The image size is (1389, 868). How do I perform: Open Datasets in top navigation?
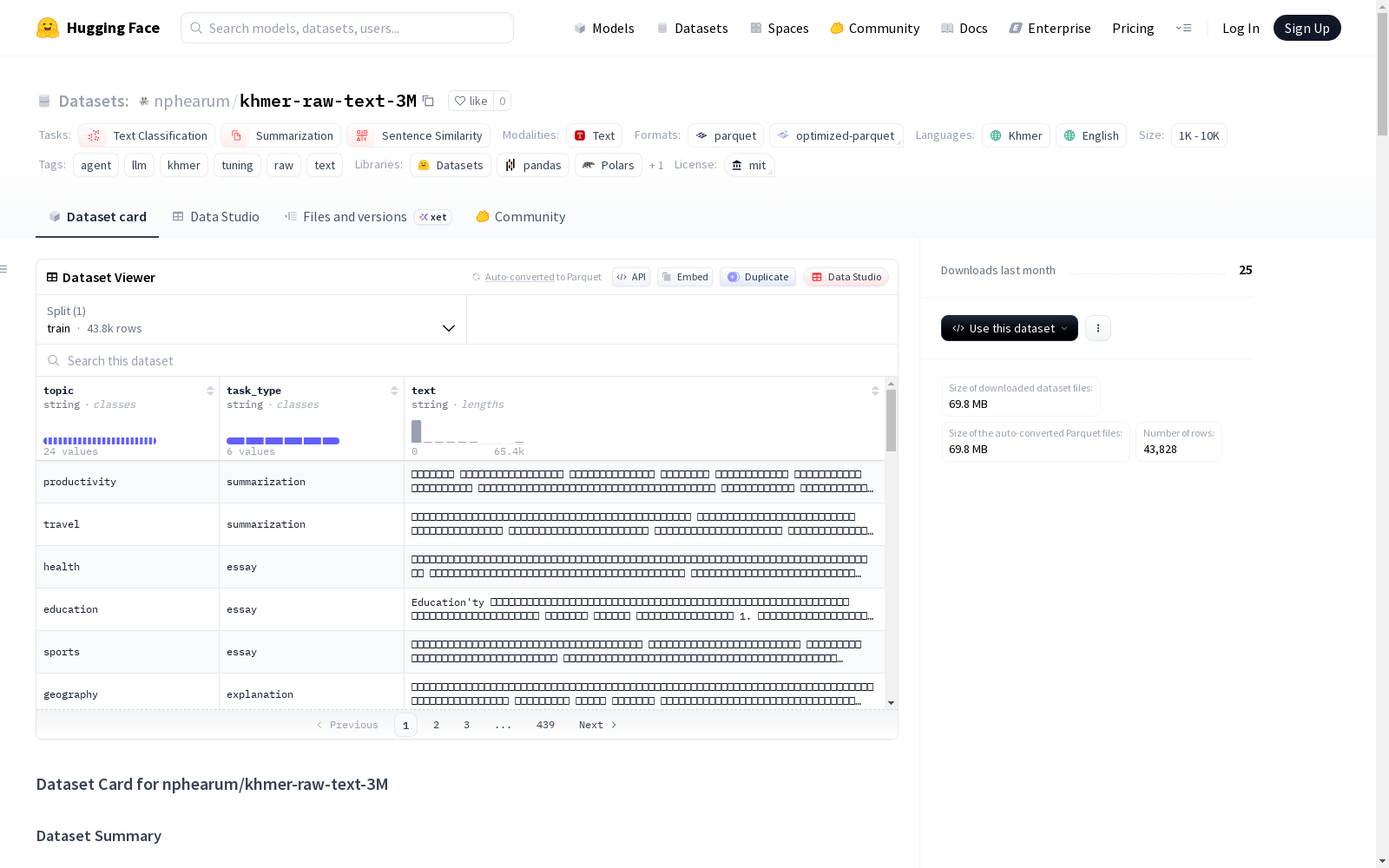(x=692, y=28)
